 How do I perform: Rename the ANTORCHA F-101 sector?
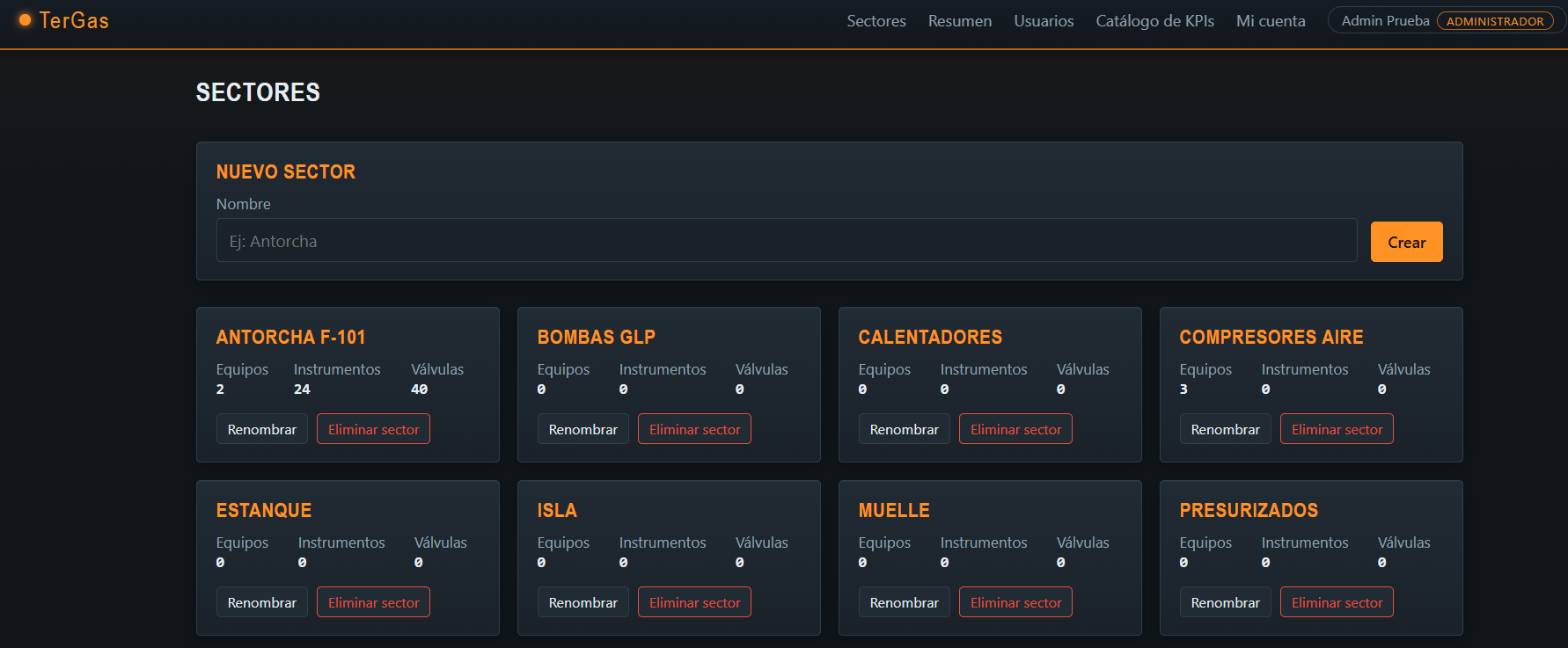click(x=262, y=429)
